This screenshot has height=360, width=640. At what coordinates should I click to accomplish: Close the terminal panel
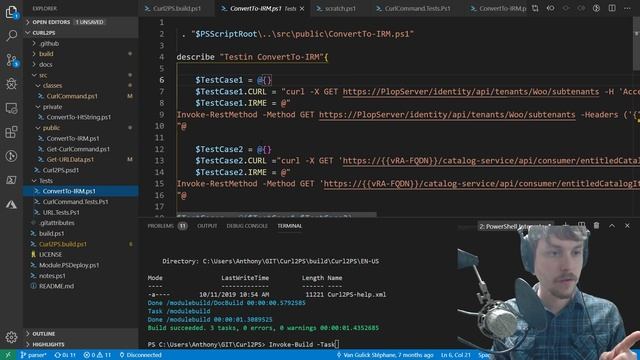(627, 226)
